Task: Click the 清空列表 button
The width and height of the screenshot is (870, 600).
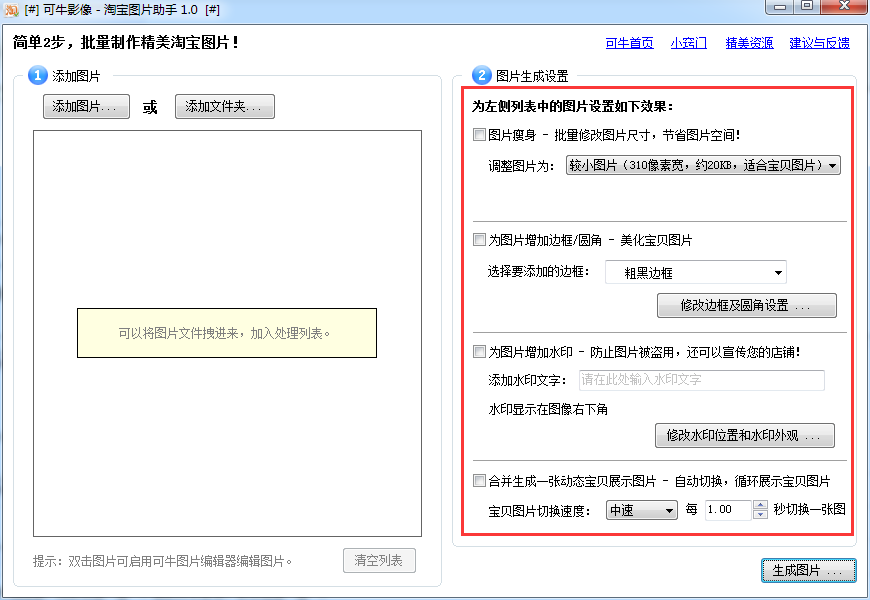Action: pyautogui.click(x=379, y=561)
